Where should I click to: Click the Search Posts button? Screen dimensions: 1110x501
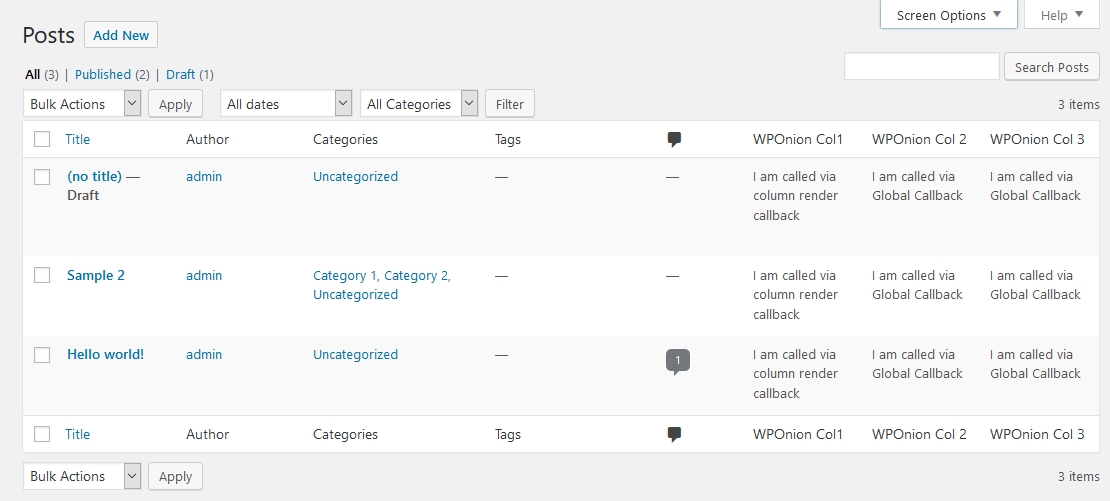click(1051, 67)
